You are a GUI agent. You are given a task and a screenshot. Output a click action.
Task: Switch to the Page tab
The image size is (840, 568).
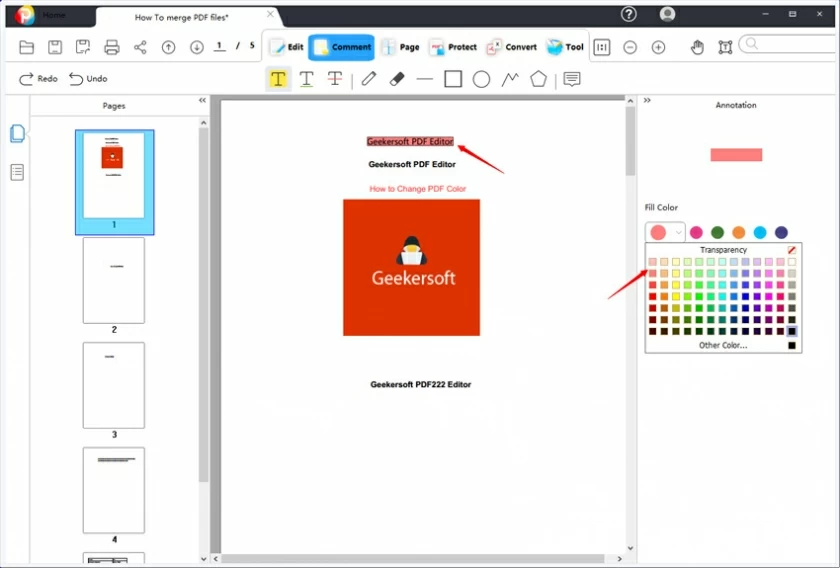[x=400, y=47]
